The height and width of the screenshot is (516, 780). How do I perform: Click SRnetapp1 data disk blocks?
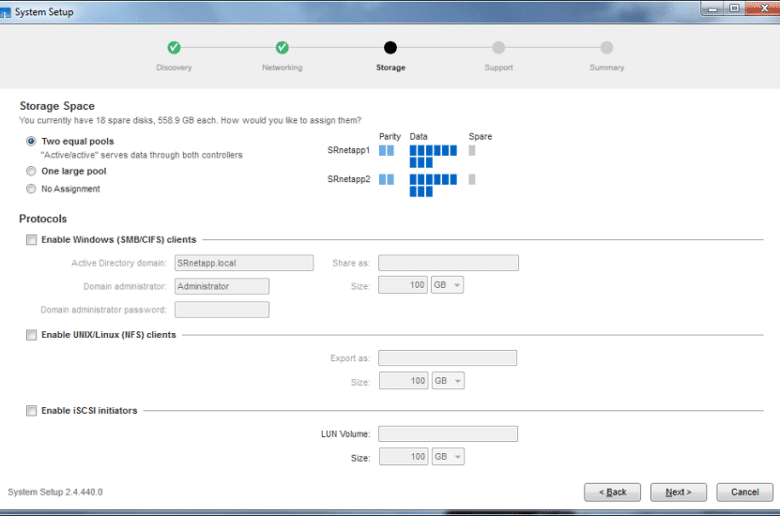433,156
